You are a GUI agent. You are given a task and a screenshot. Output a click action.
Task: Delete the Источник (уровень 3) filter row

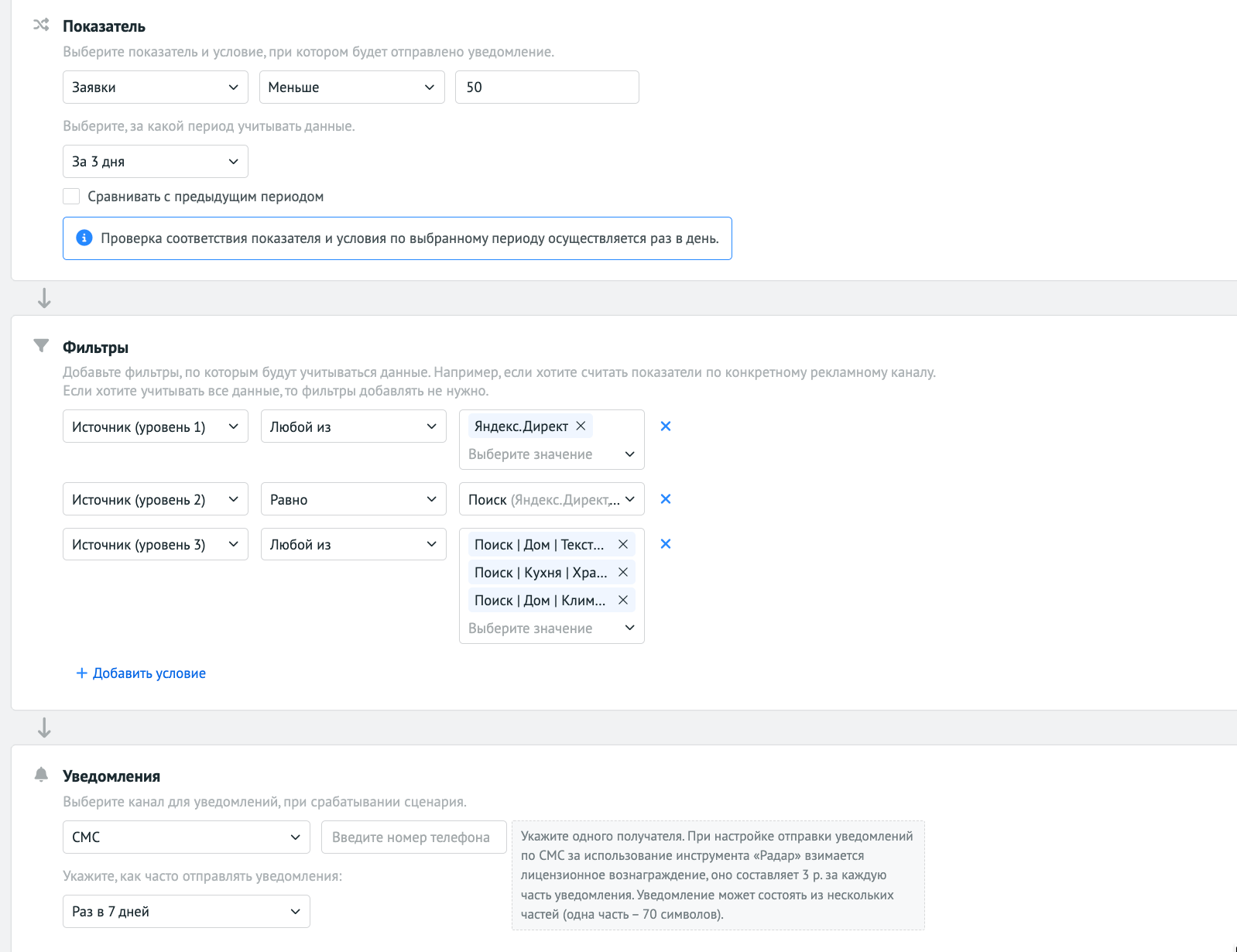tap(665, 544)
